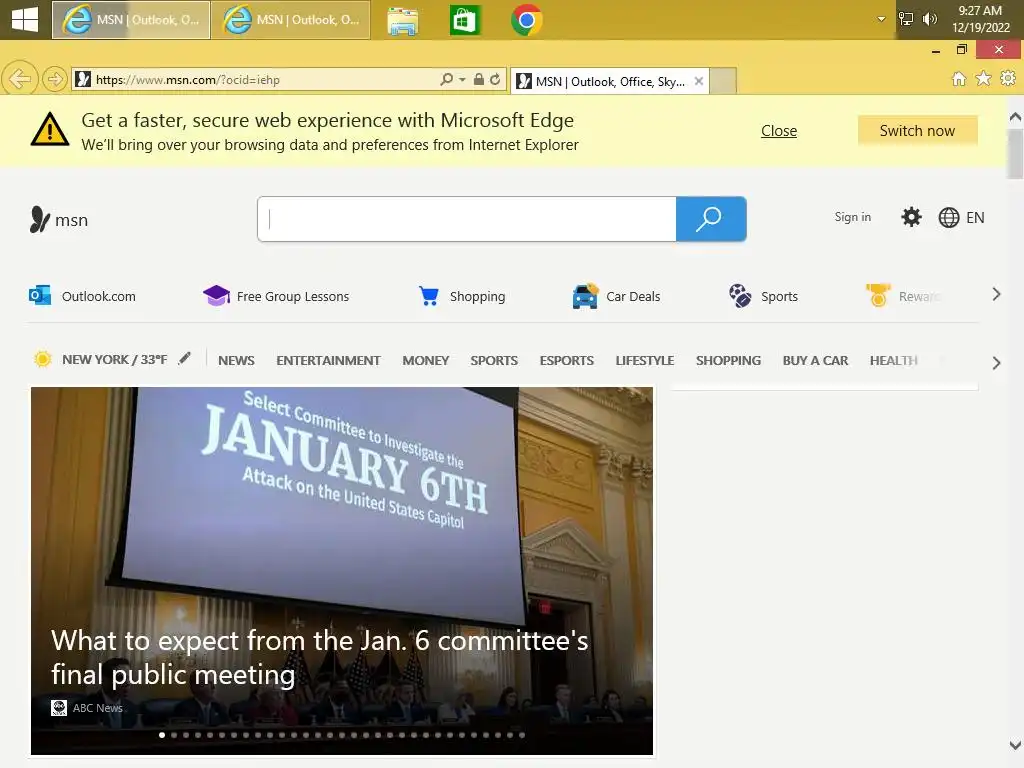Click the msn butterfly logo

[59, 219]
